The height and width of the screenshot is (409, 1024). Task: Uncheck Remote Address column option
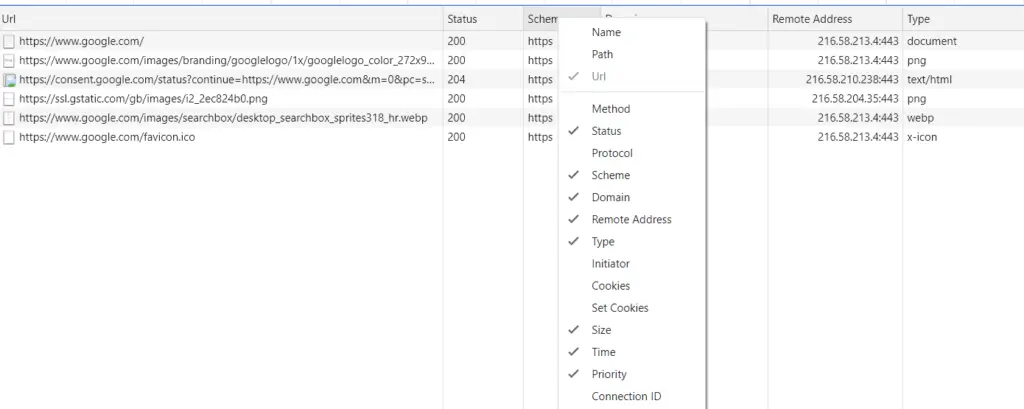pos(632,220)
